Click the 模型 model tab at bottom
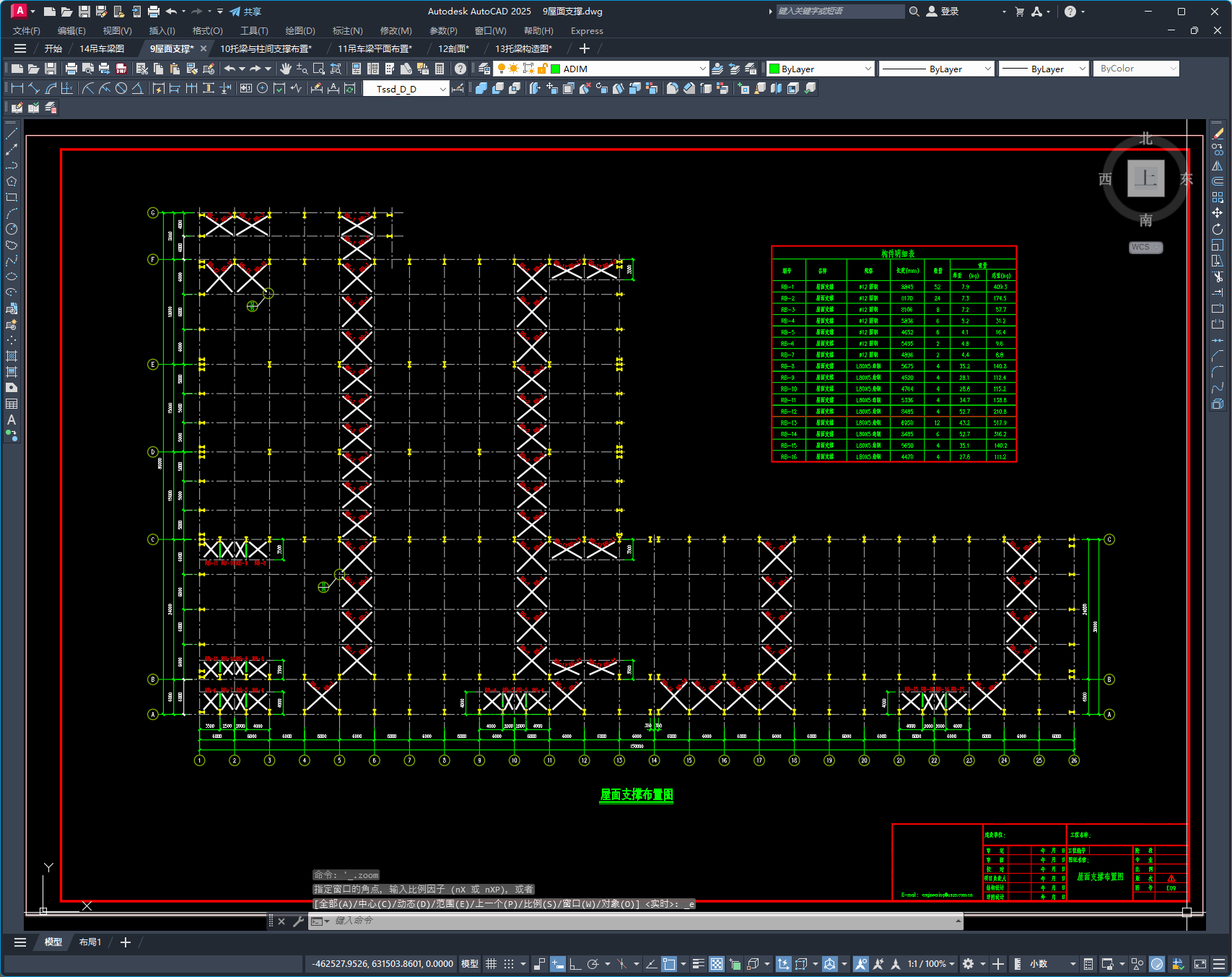 [53, 942]
